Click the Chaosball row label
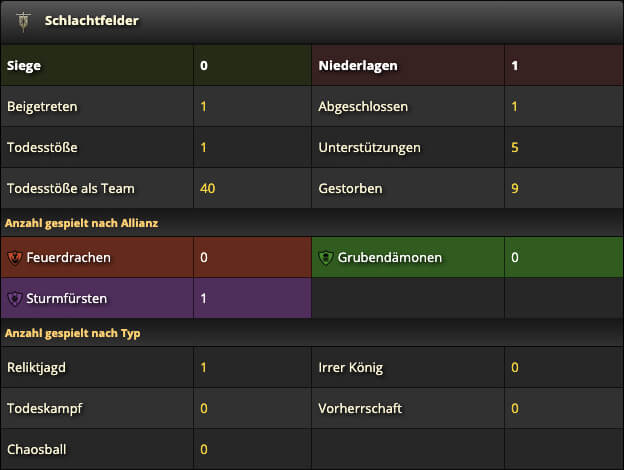This screenshot has height=470, width=624. [37, 450]
